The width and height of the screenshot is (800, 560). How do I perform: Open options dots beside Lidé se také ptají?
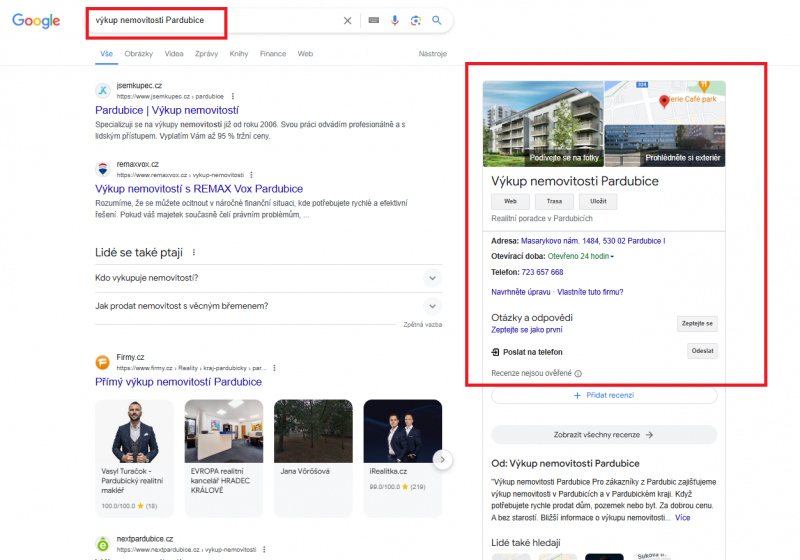tap(194, 252)
